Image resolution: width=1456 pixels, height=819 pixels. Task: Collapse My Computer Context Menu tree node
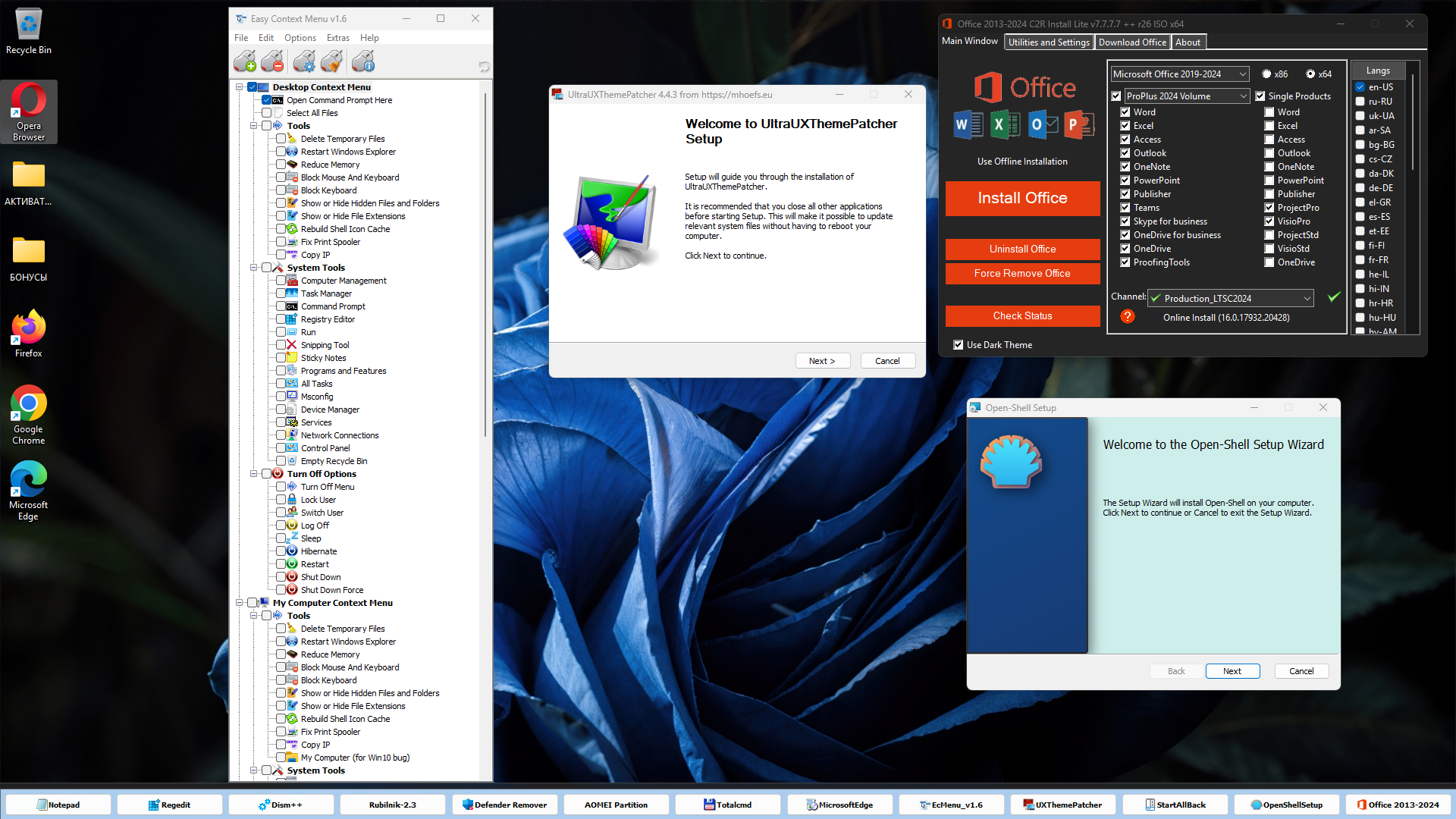tap(240, 603)
